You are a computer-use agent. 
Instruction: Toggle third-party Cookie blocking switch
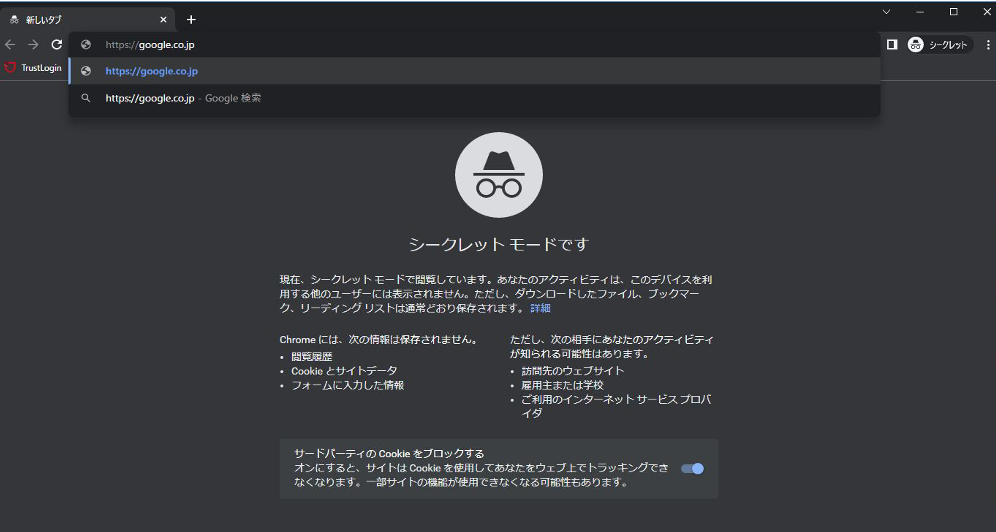[x=692, y=469]
